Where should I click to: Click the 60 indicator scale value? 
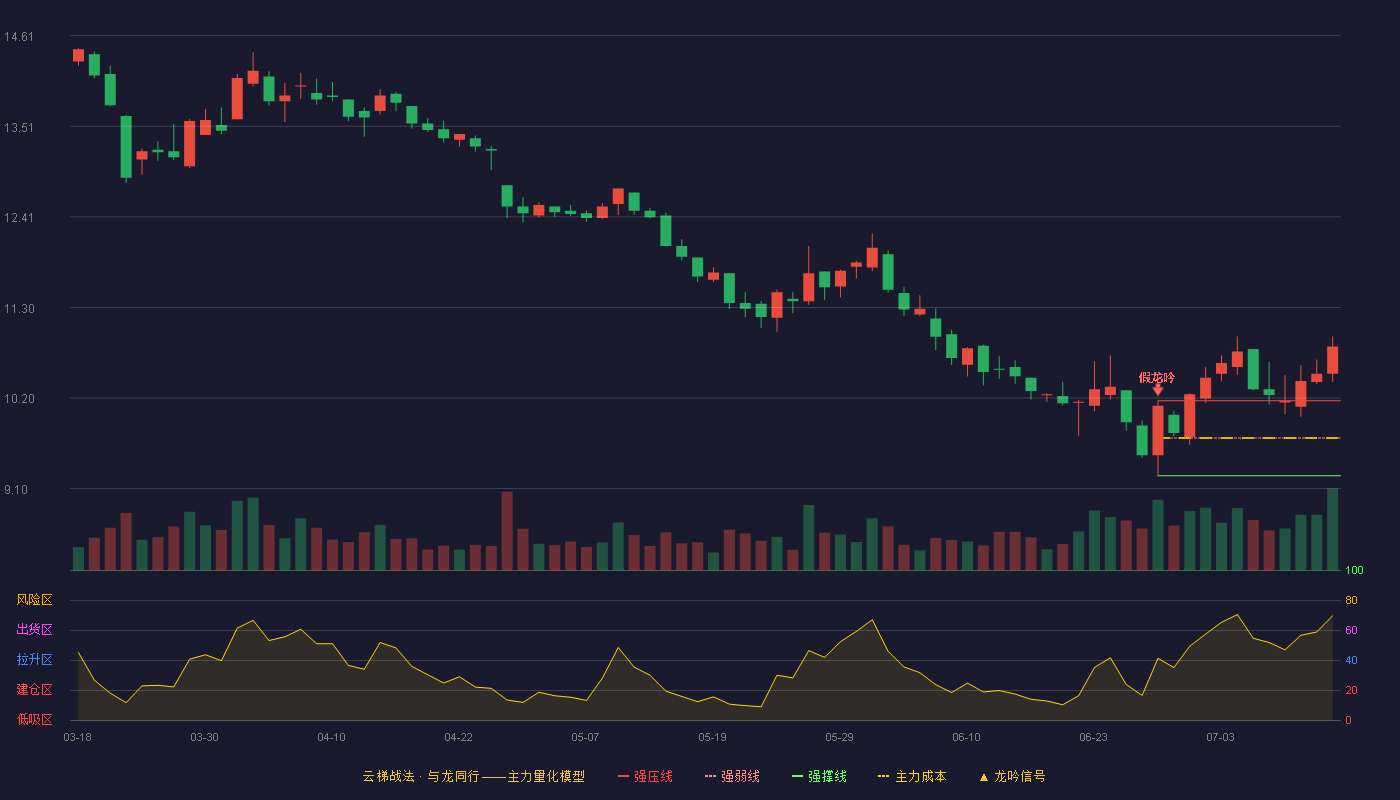[1351, 630]
